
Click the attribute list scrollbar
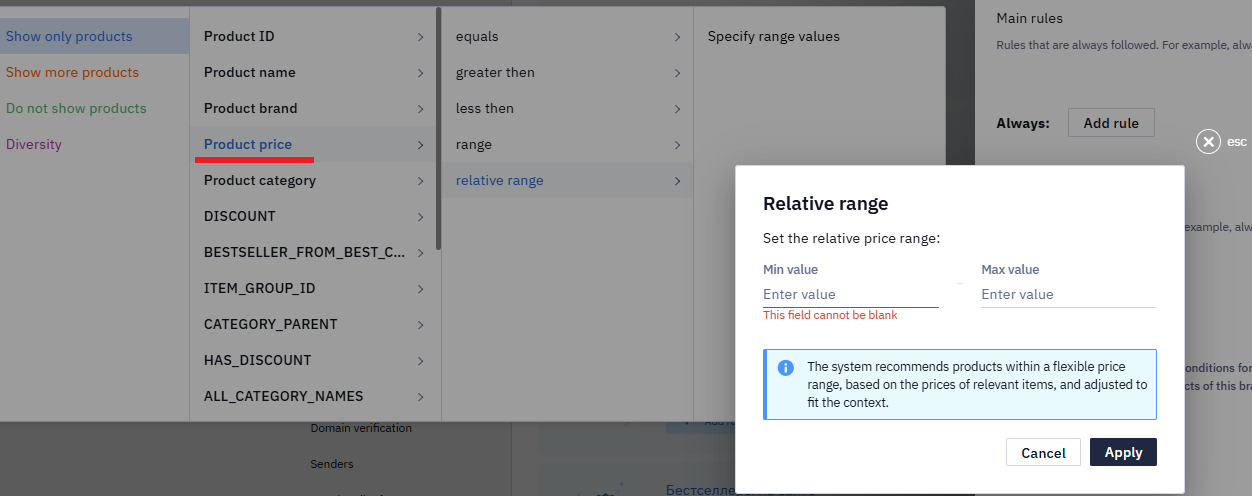coord(438,130)
